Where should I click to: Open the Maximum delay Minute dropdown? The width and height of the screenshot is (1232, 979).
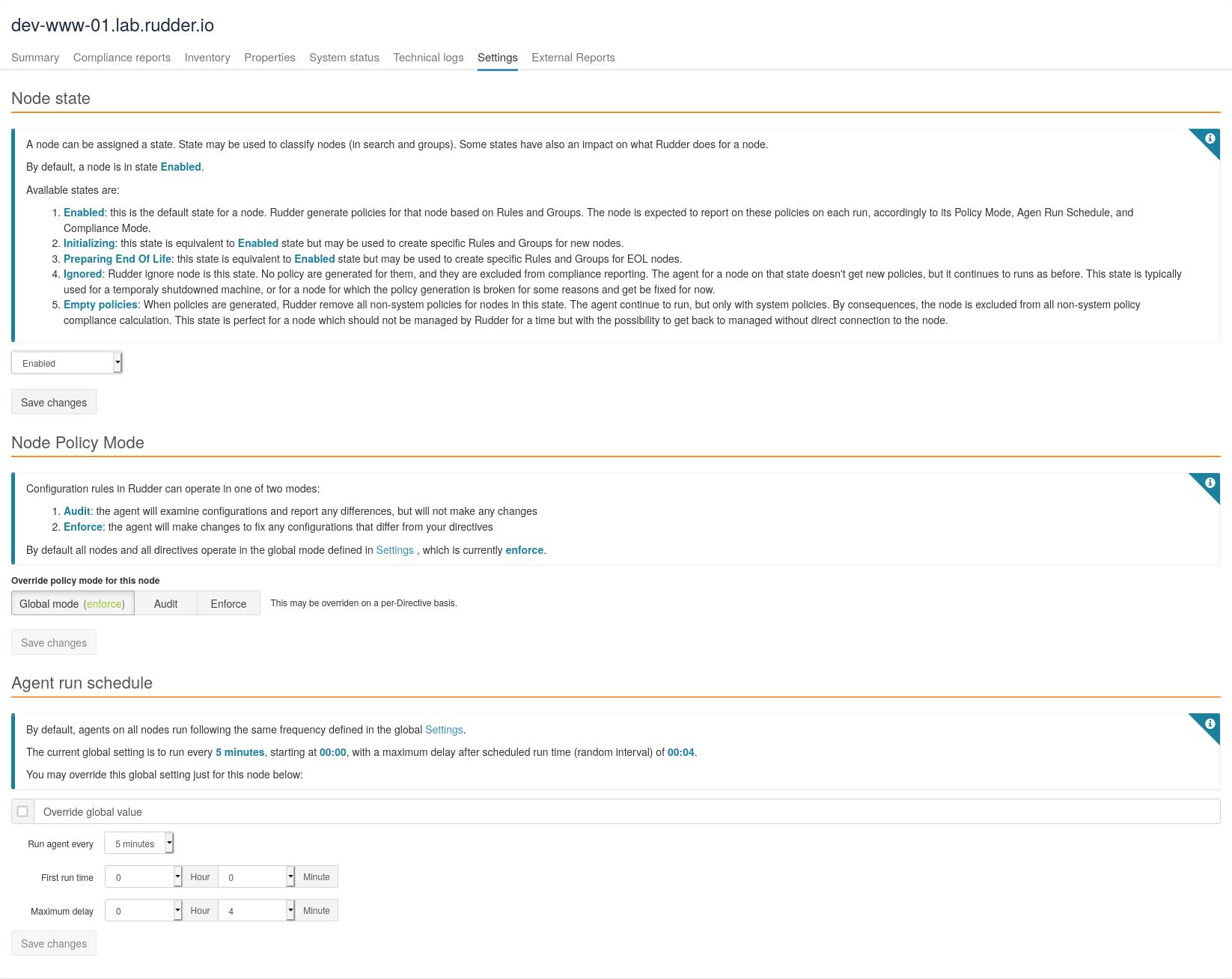coord(257,910)
